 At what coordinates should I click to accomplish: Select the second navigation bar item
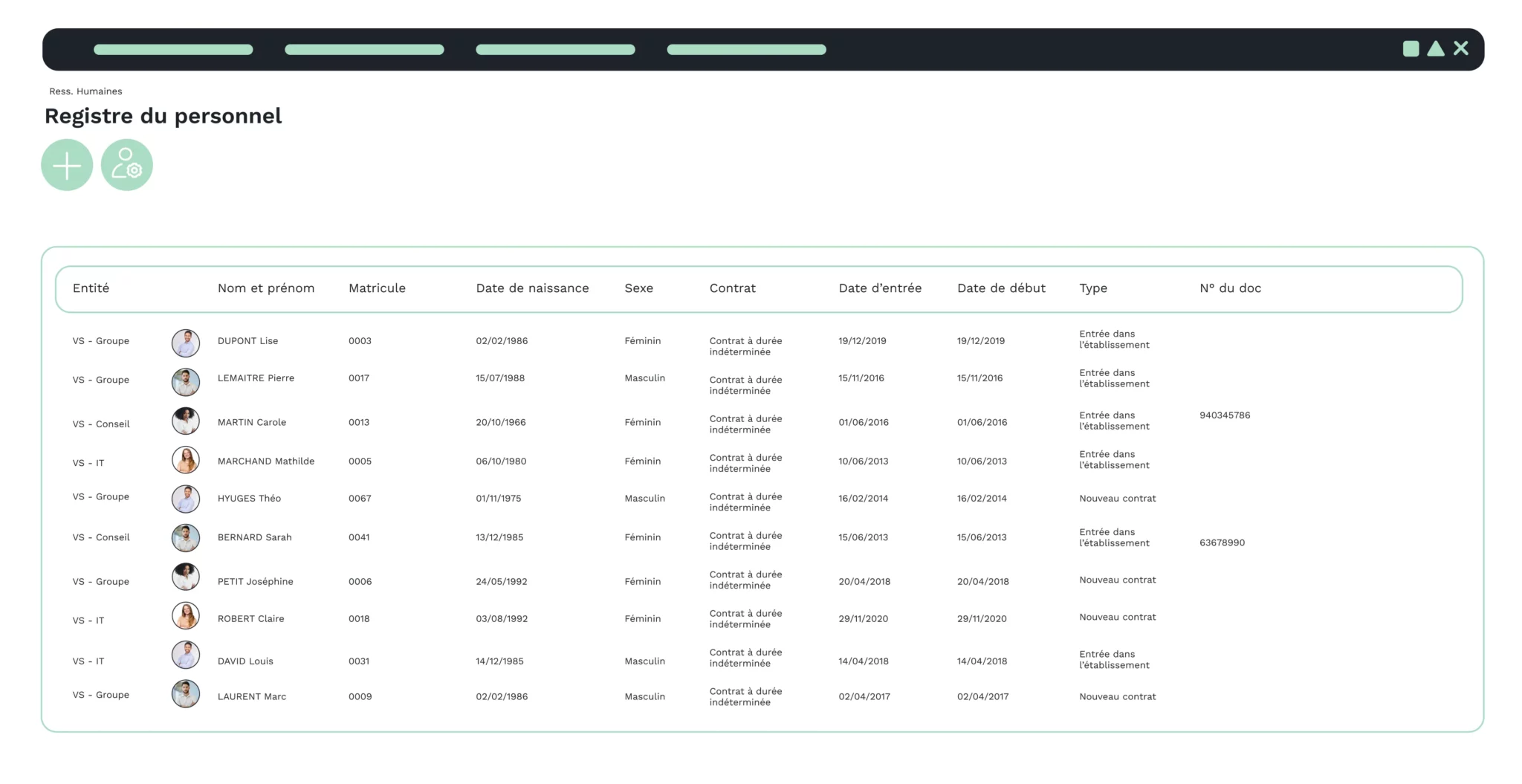coord(364,50)
